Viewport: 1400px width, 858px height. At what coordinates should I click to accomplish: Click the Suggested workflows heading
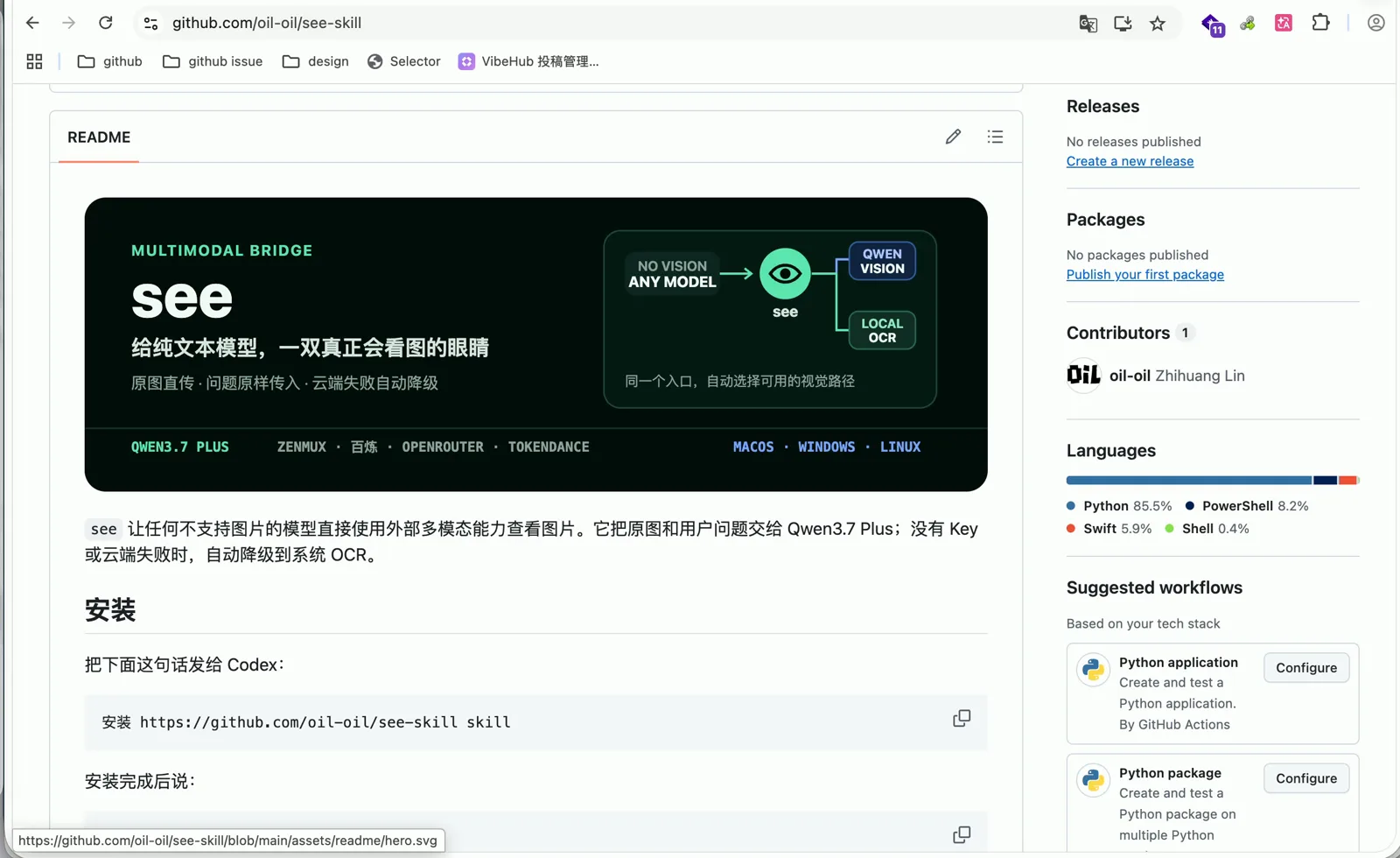click(1154, 588)
